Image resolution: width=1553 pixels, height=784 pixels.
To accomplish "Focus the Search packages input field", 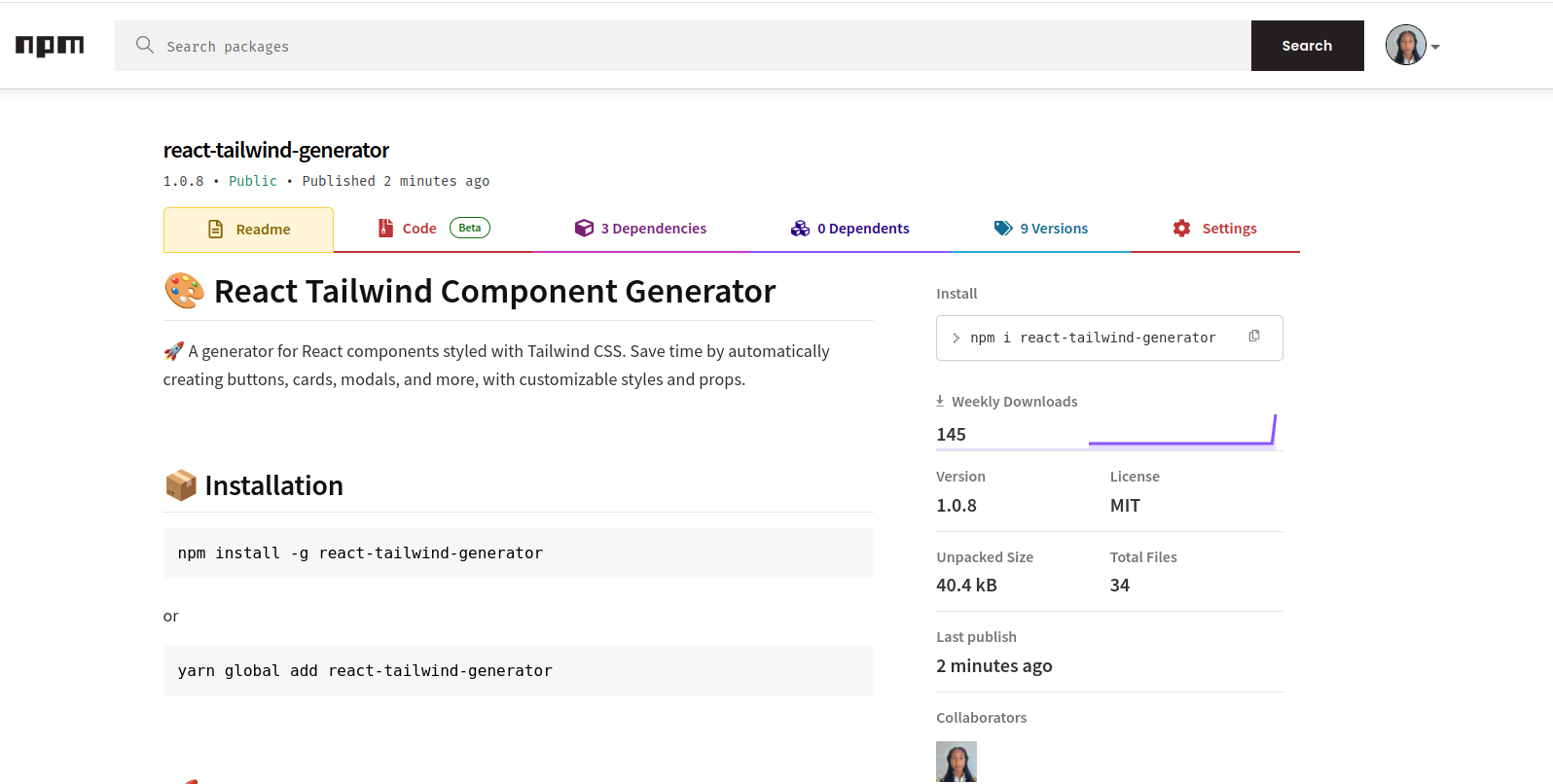I will click(x=683, y=46).
